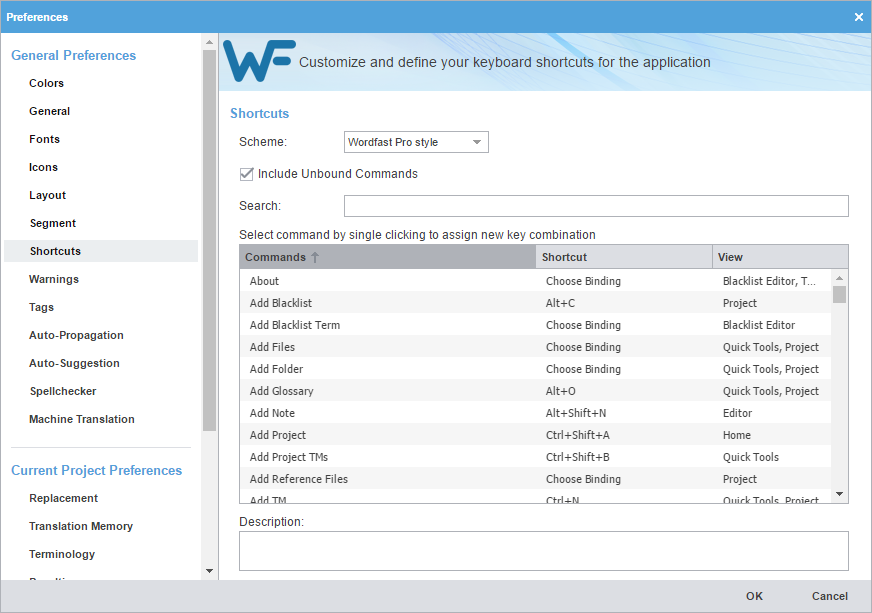Go to Fonts preferences
This screenshot has width=872, height=613.
point(44,139)
